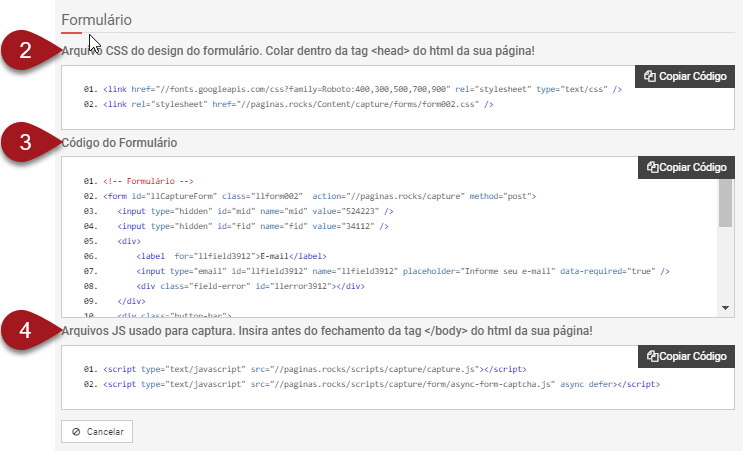743x451 pixels.
Task: Copy the form code with Copiar Código
Action: click(x=687, y=167)
